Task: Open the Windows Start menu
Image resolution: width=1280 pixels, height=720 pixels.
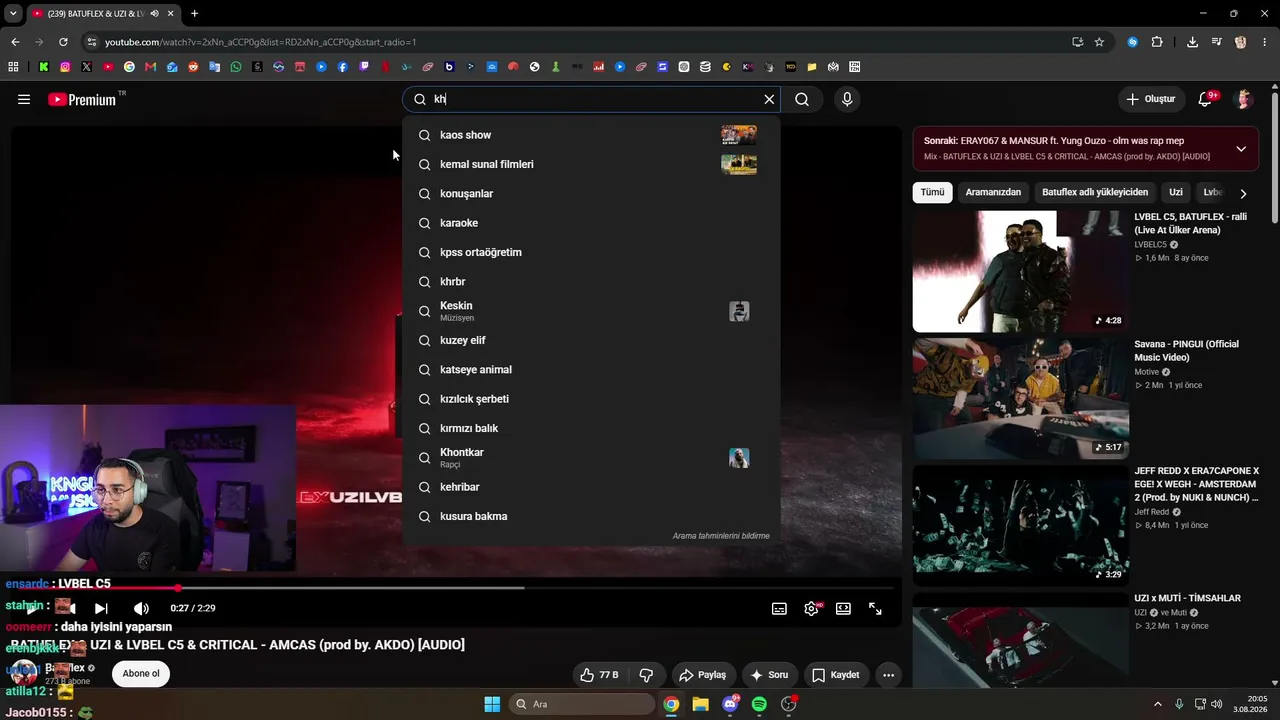Action: pos(492,704)
